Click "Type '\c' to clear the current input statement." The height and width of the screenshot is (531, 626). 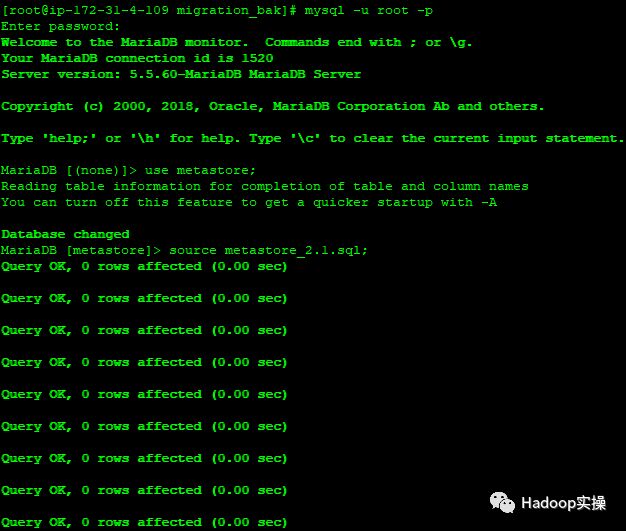click(436, 139)
